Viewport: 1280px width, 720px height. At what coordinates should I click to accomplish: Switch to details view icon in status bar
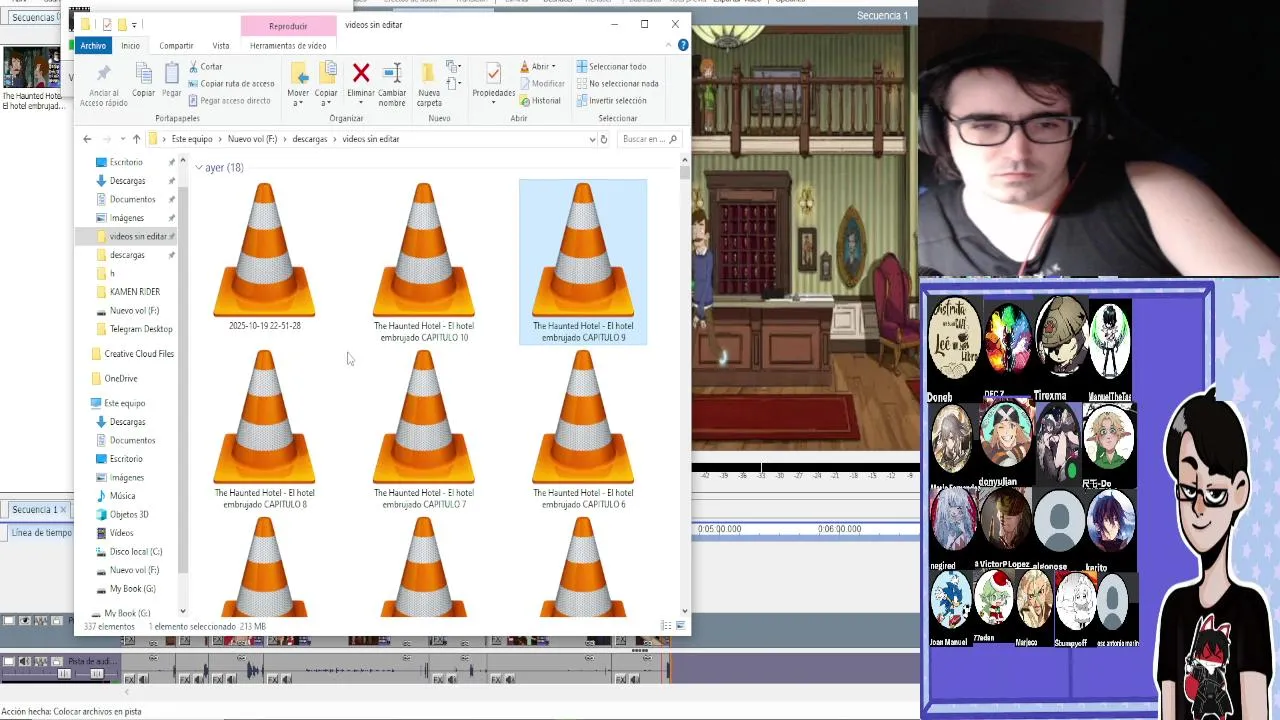pyautogui.click(x=665, y=626)
